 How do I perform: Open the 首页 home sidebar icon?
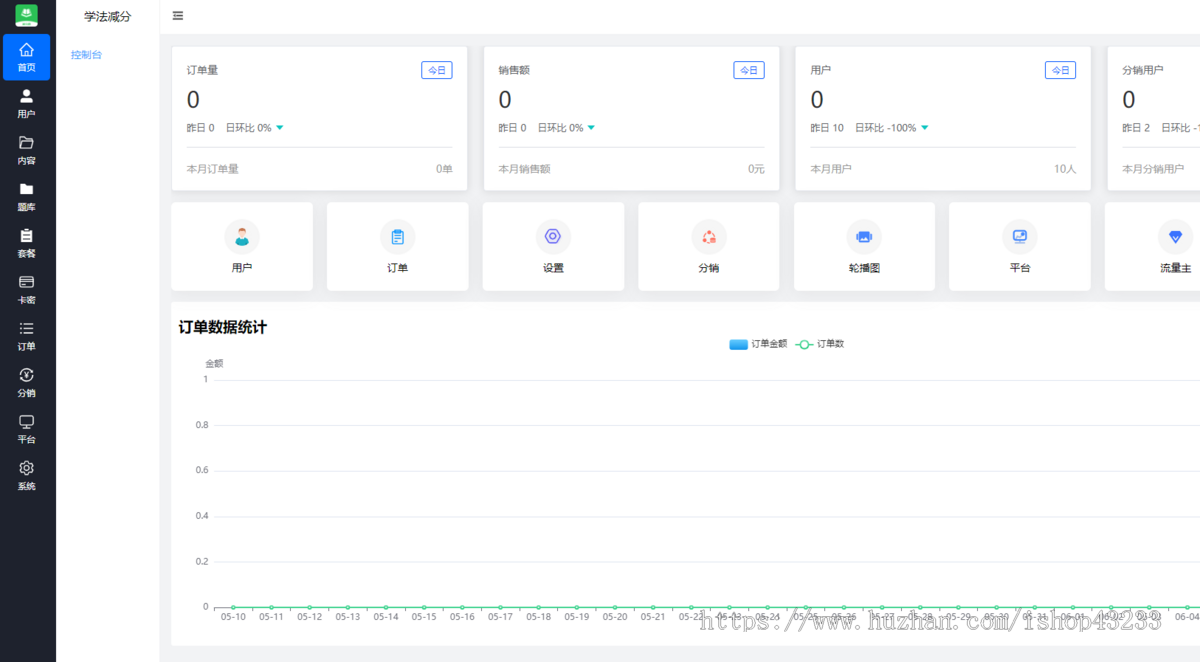click(27, 57)
